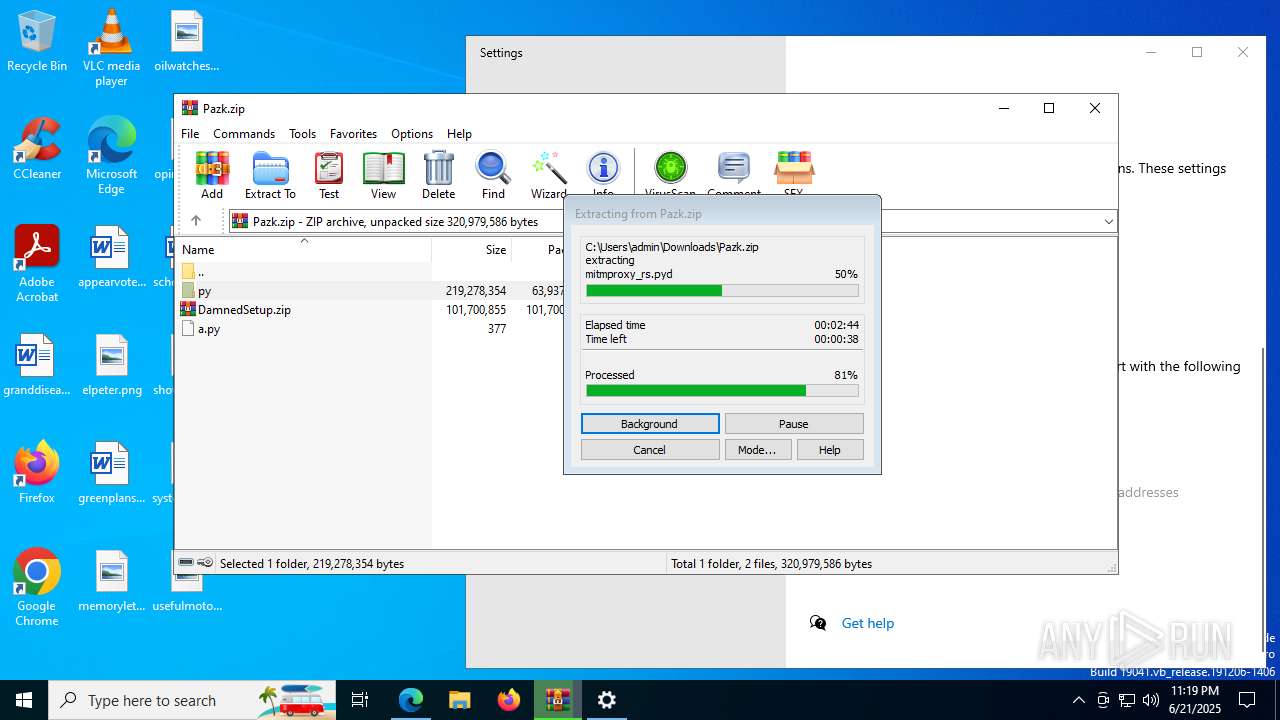Image resolution: width=1280 pixels, height=720 pixels.
Task: Pause the extraction
Action: coord(794,424)
